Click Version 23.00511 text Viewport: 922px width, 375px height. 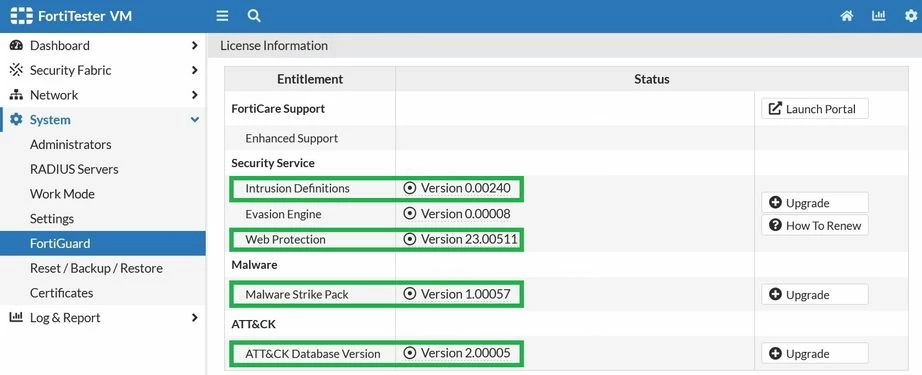click(x=470, y=239)
